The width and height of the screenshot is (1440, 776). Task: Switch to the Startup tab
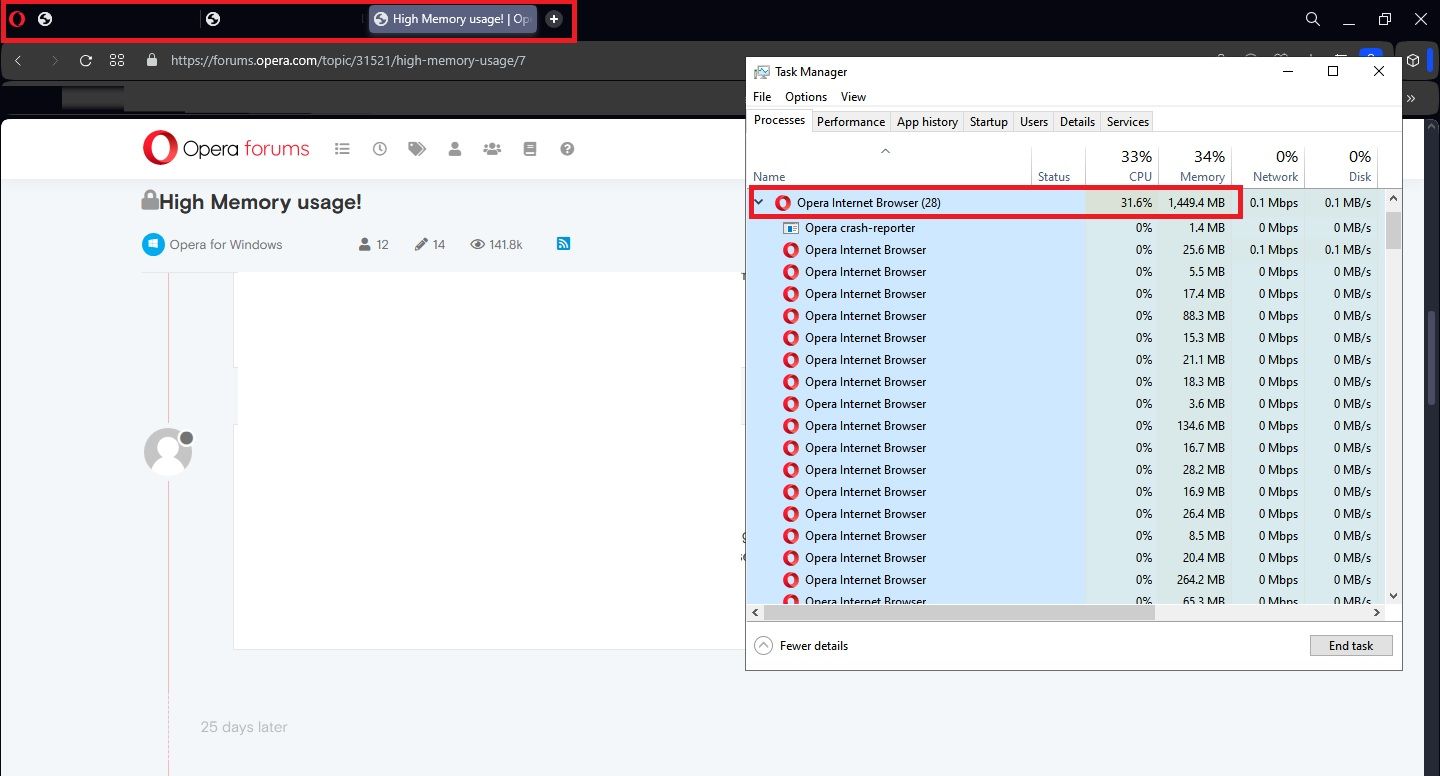(x=989, y=122)
